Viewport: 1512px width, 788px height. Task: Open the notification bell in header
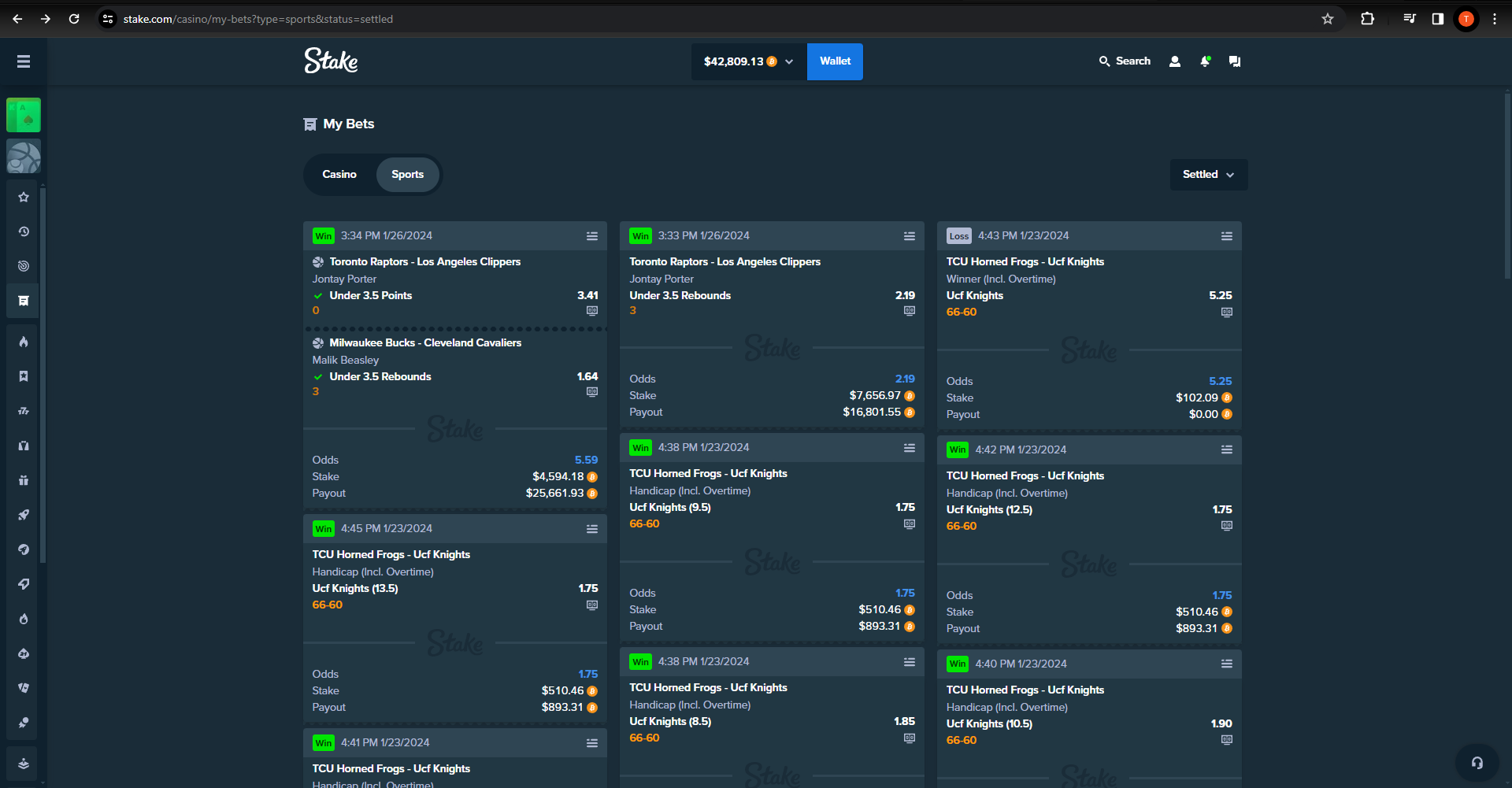tap(1205, 61)
